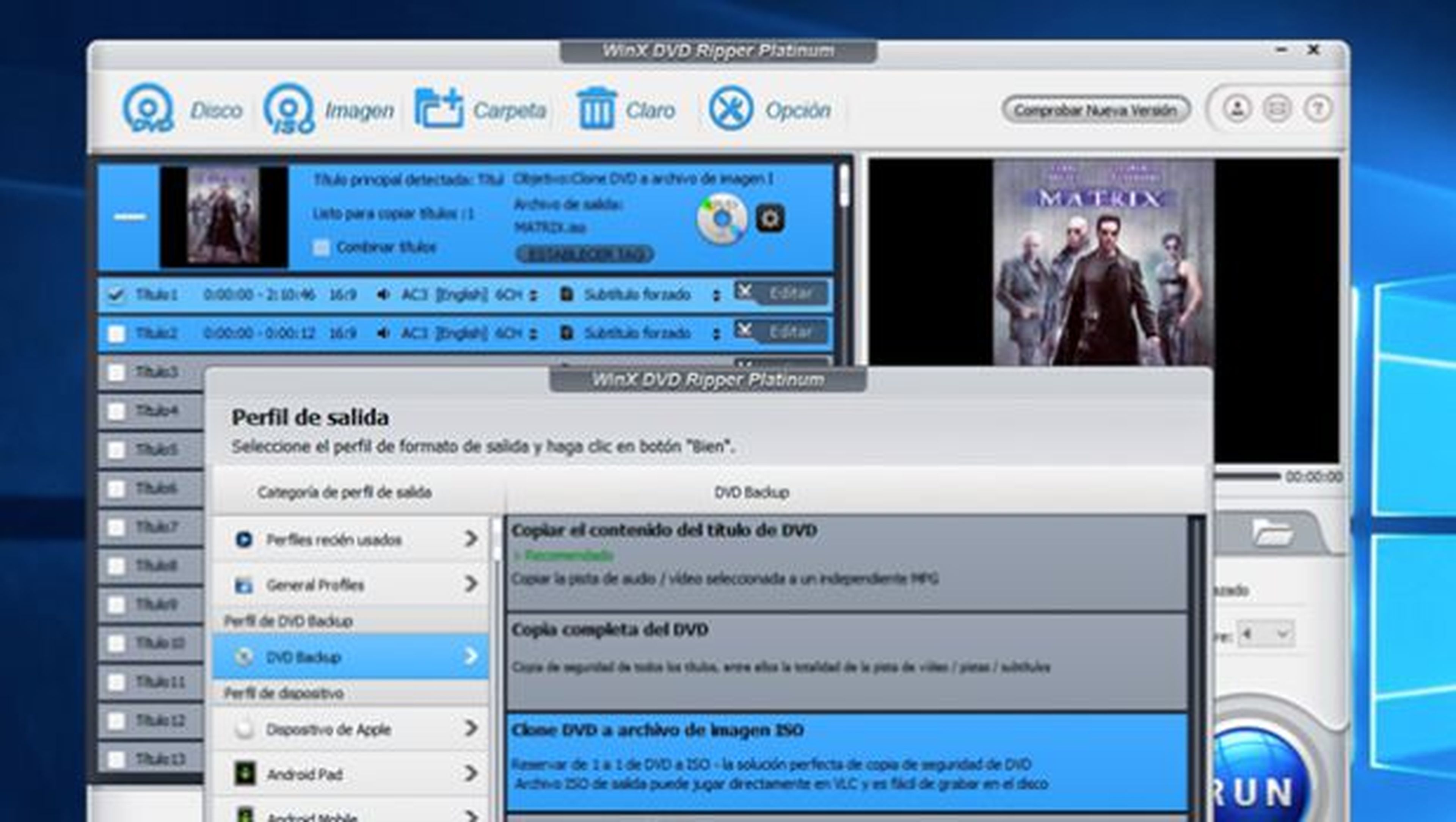Open help with the question mark icon
Screen dimensions: 1456x822
[1318, 108]
